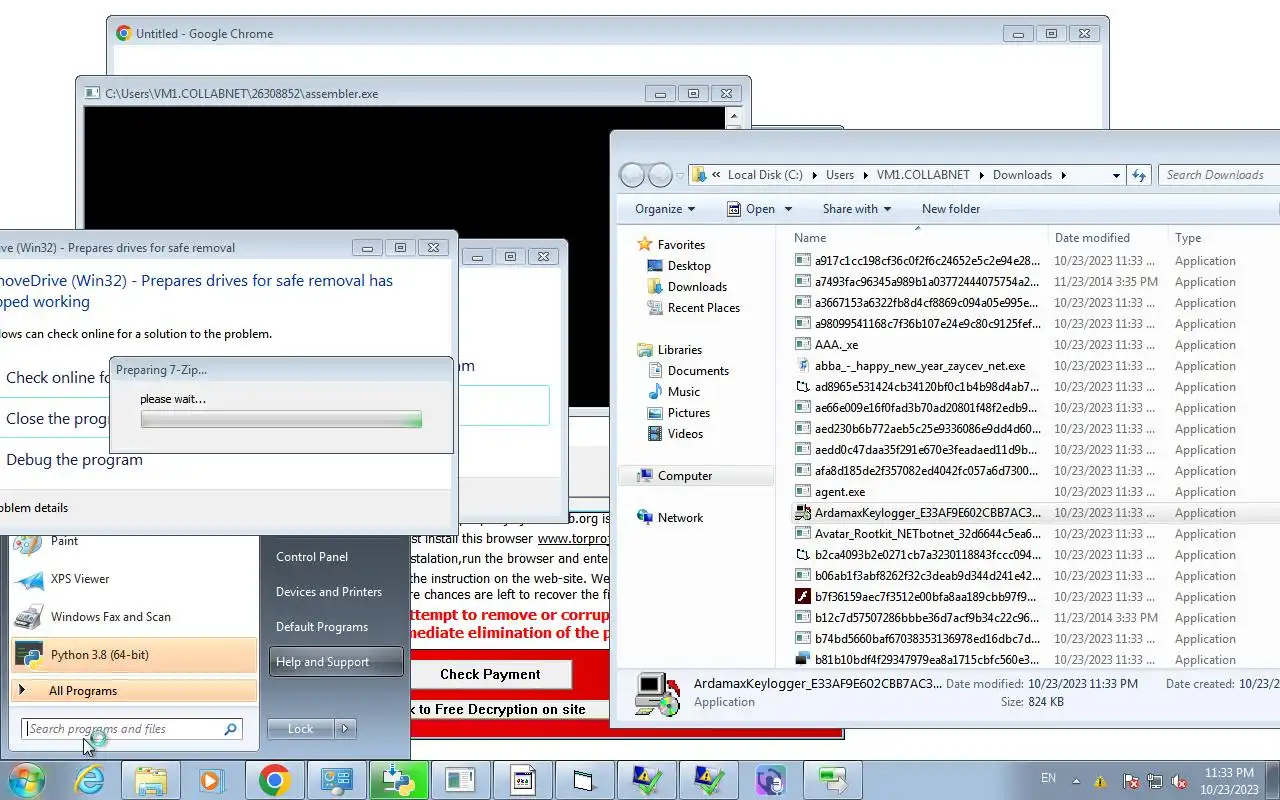Select Libraries in navigation pane
This screenshot has height=800, width=1280.
click(x=680, y=350)
